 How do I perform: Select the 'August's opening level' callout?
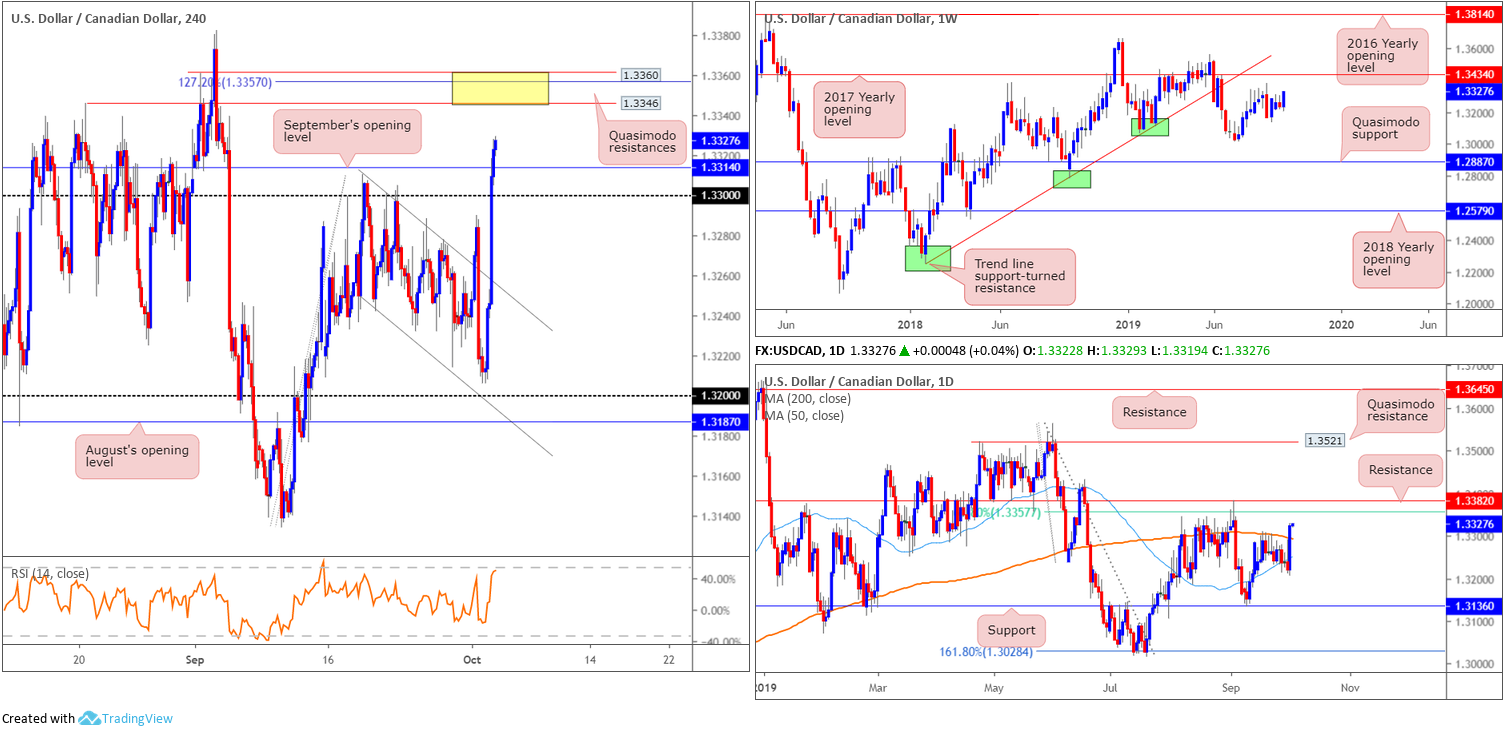(x=137, y=454)
